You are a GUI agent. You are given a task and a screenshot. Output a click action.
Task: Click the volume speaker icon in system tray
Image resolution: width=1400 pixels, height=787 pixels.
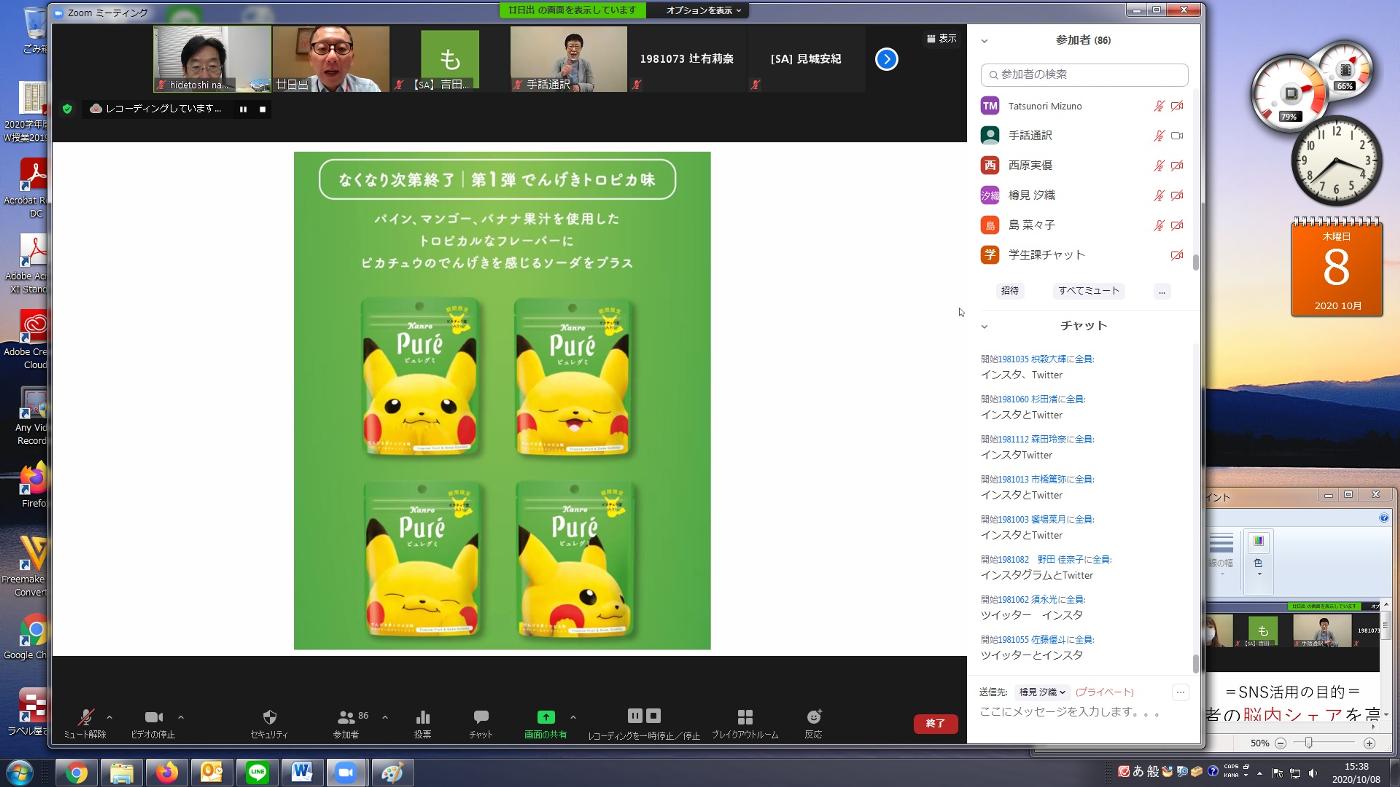pos(1312,772)
